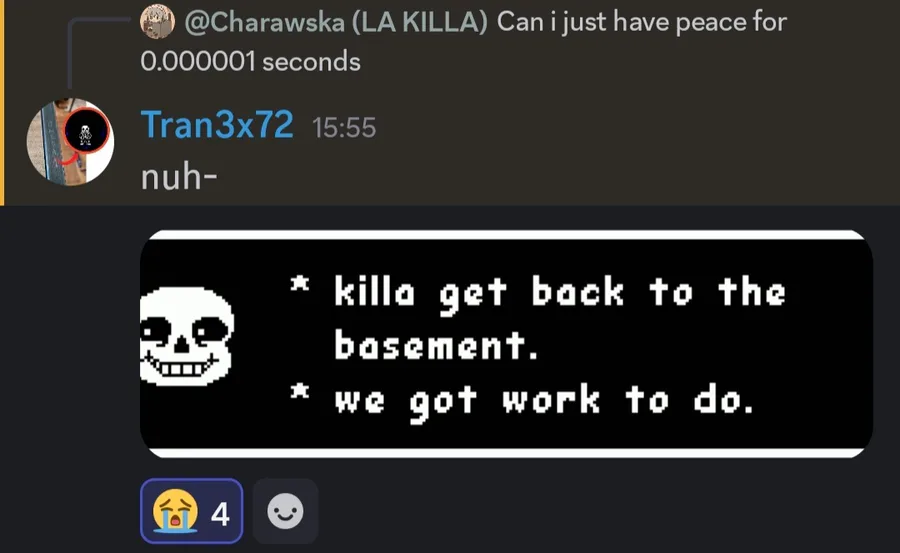Select the Tran3x72 username
This screenshot has width=900, height=553.
217,125
